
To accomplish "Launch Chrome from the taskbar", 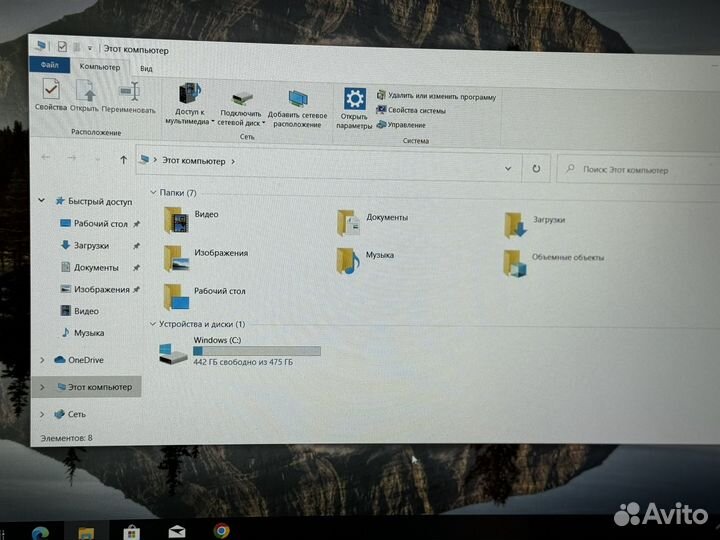I will [221, 530].
